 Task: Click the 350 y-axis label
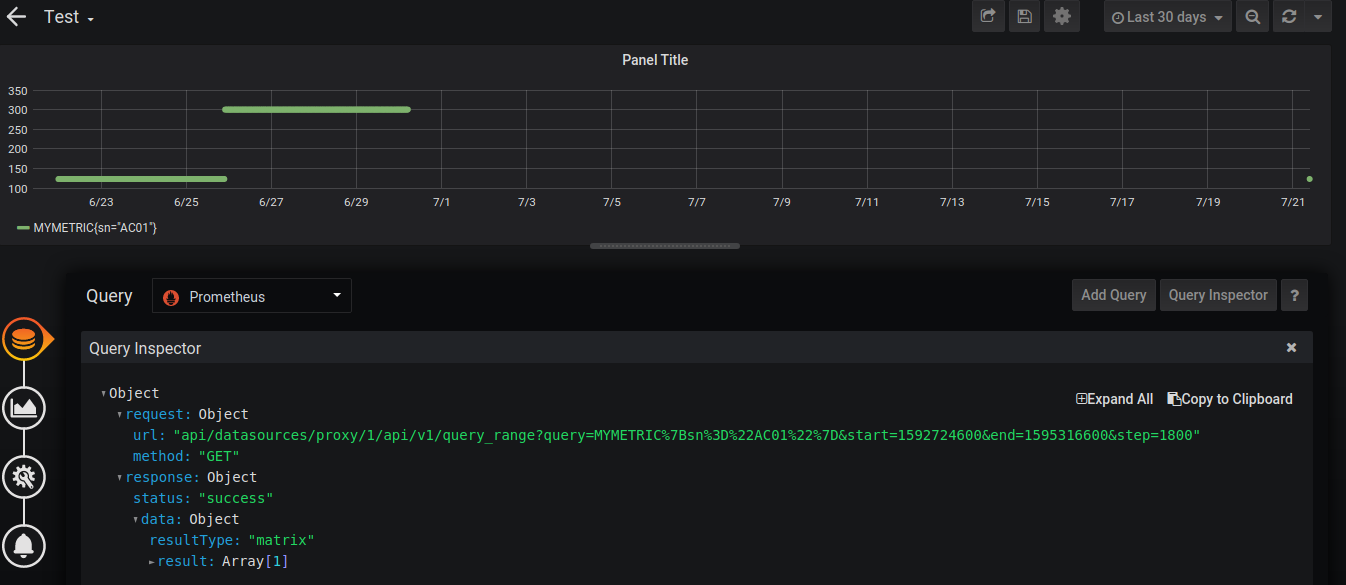click(x=17, y=90)
